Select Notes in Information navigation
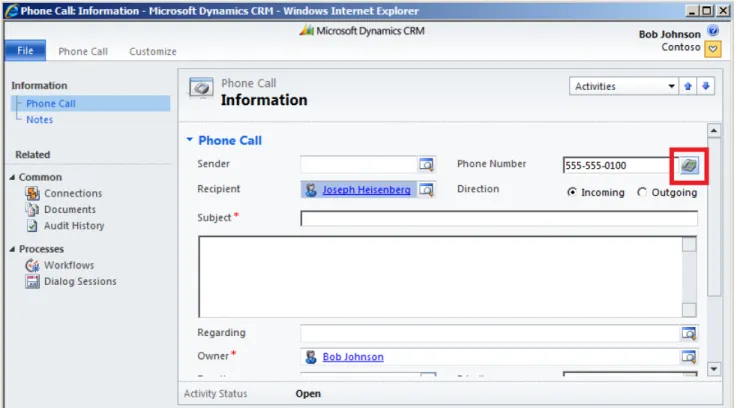Image resolution: width=737 pixels, height=408 pixels. [x=39, y=119]
